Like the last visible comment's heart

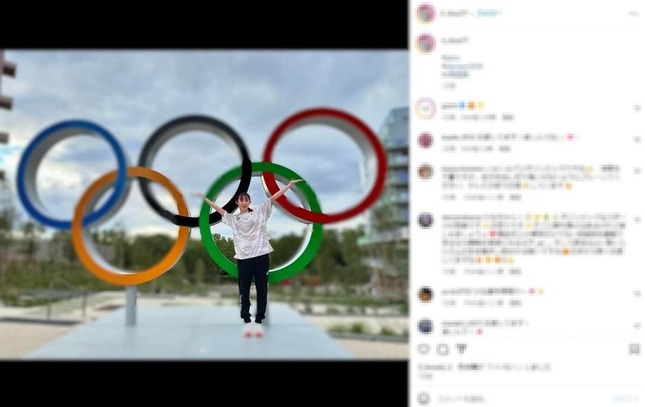pos(637,326)
